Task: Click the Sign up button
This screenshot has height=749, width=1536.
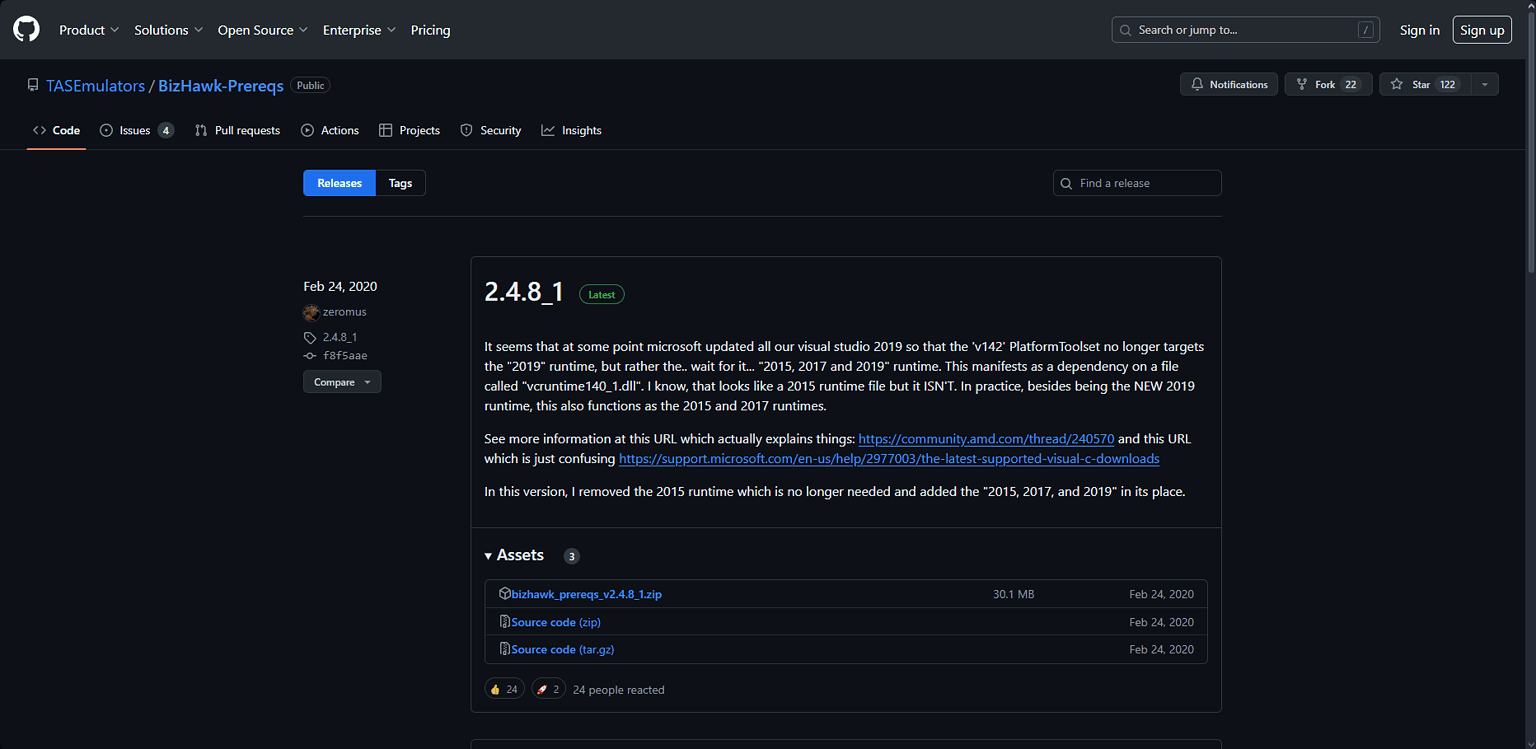Action: click(1481, 30)
